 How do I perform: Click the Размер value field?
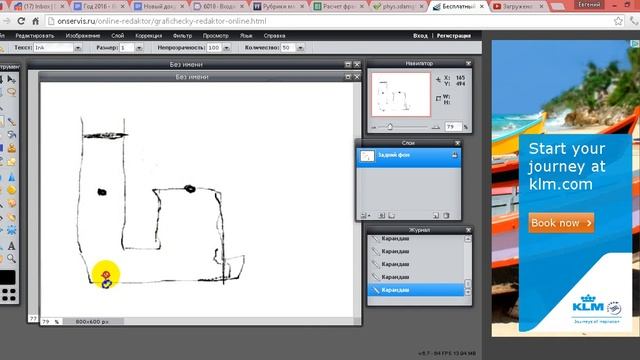pyautogui.click(x=127, y=48)
